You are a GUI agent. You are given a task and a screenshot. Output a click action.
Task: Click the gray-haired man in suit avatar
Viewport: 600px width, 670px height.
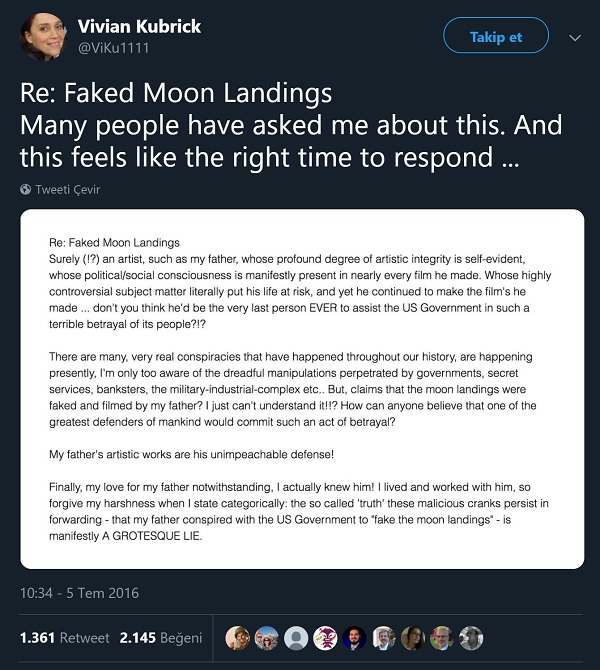(383, 637)
